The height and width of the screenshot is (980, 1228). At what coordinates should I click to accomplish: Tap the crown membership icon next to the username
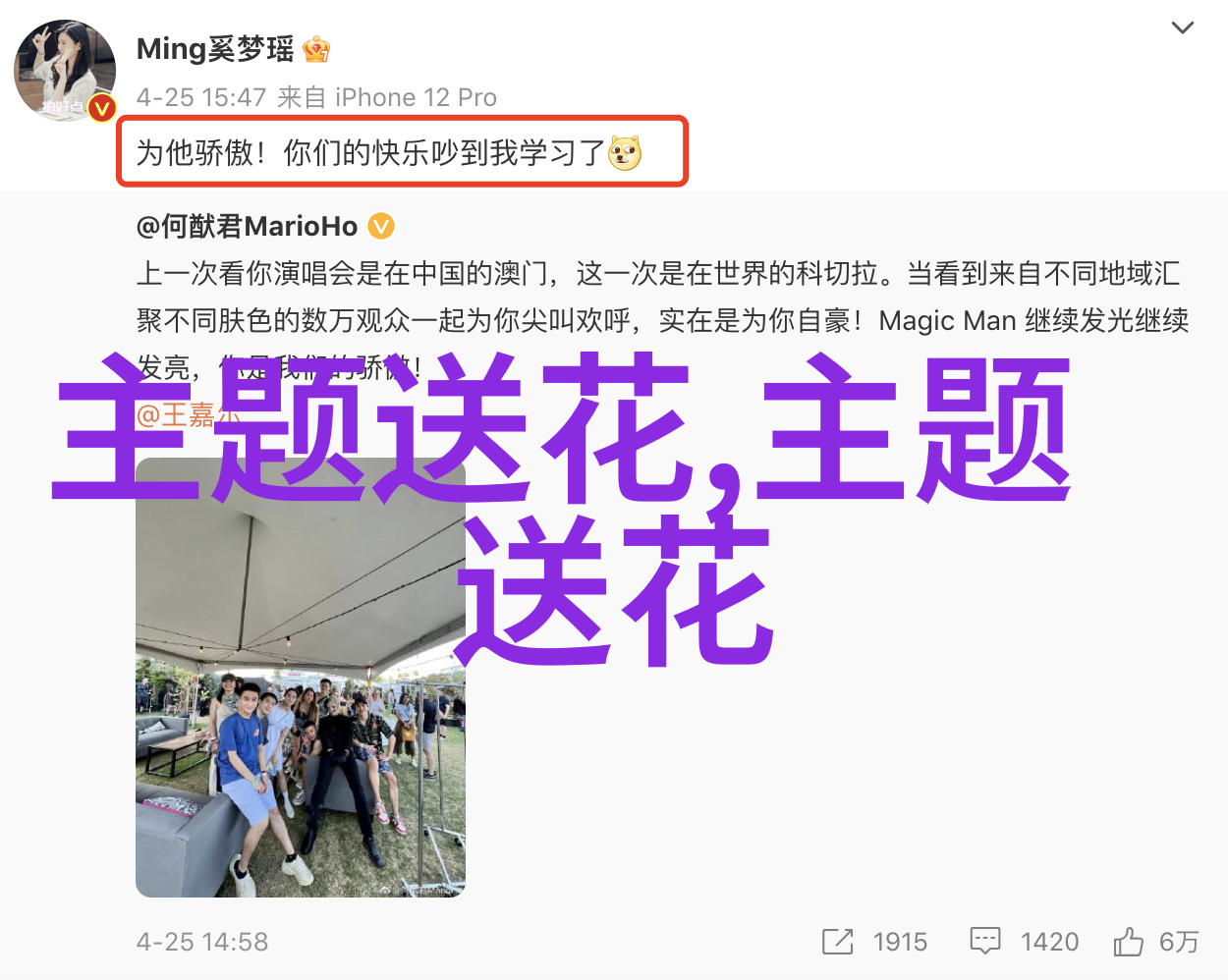316,48
